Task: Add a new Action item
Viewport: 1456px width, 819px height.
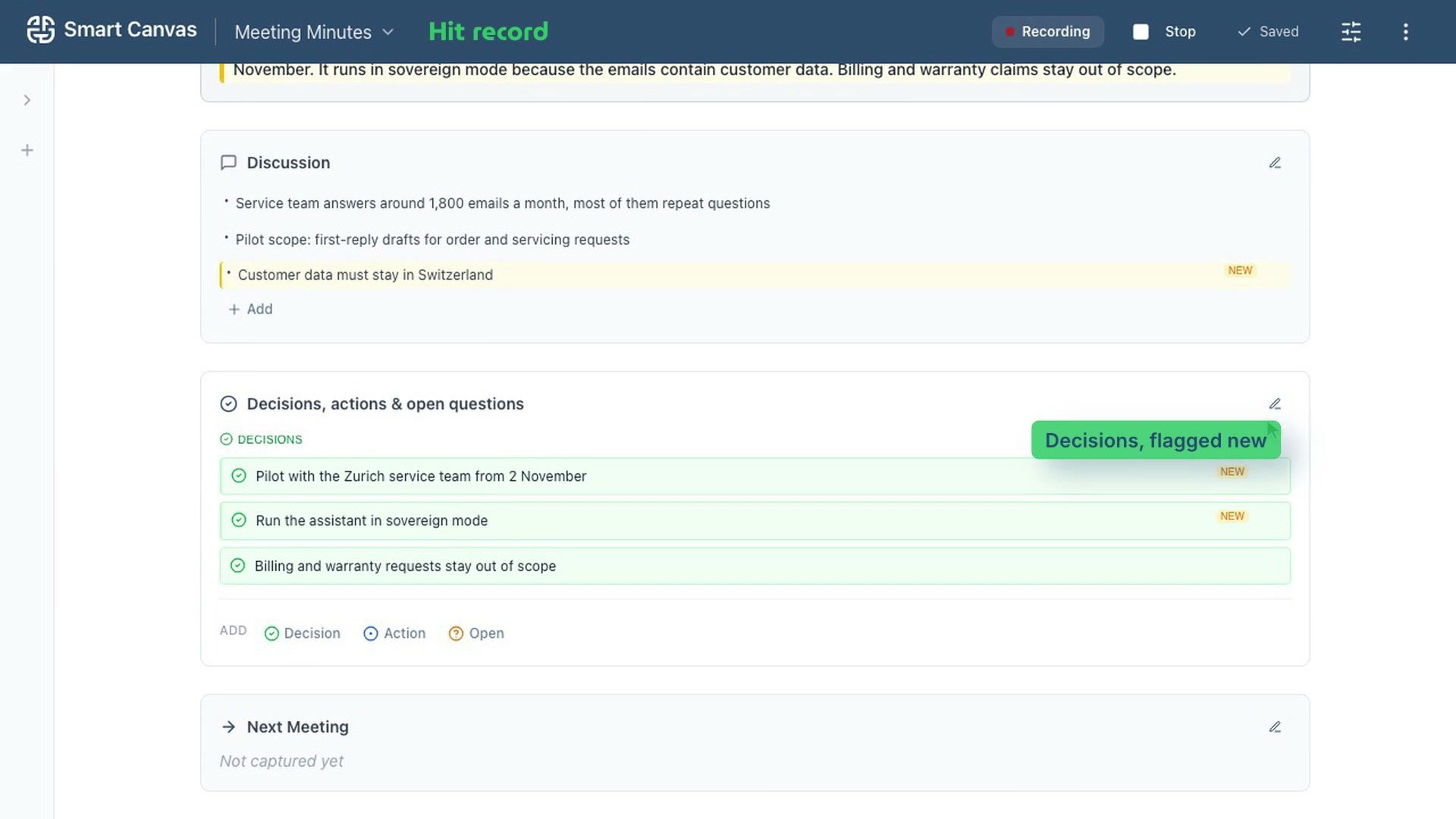Action: click(394, 633)
